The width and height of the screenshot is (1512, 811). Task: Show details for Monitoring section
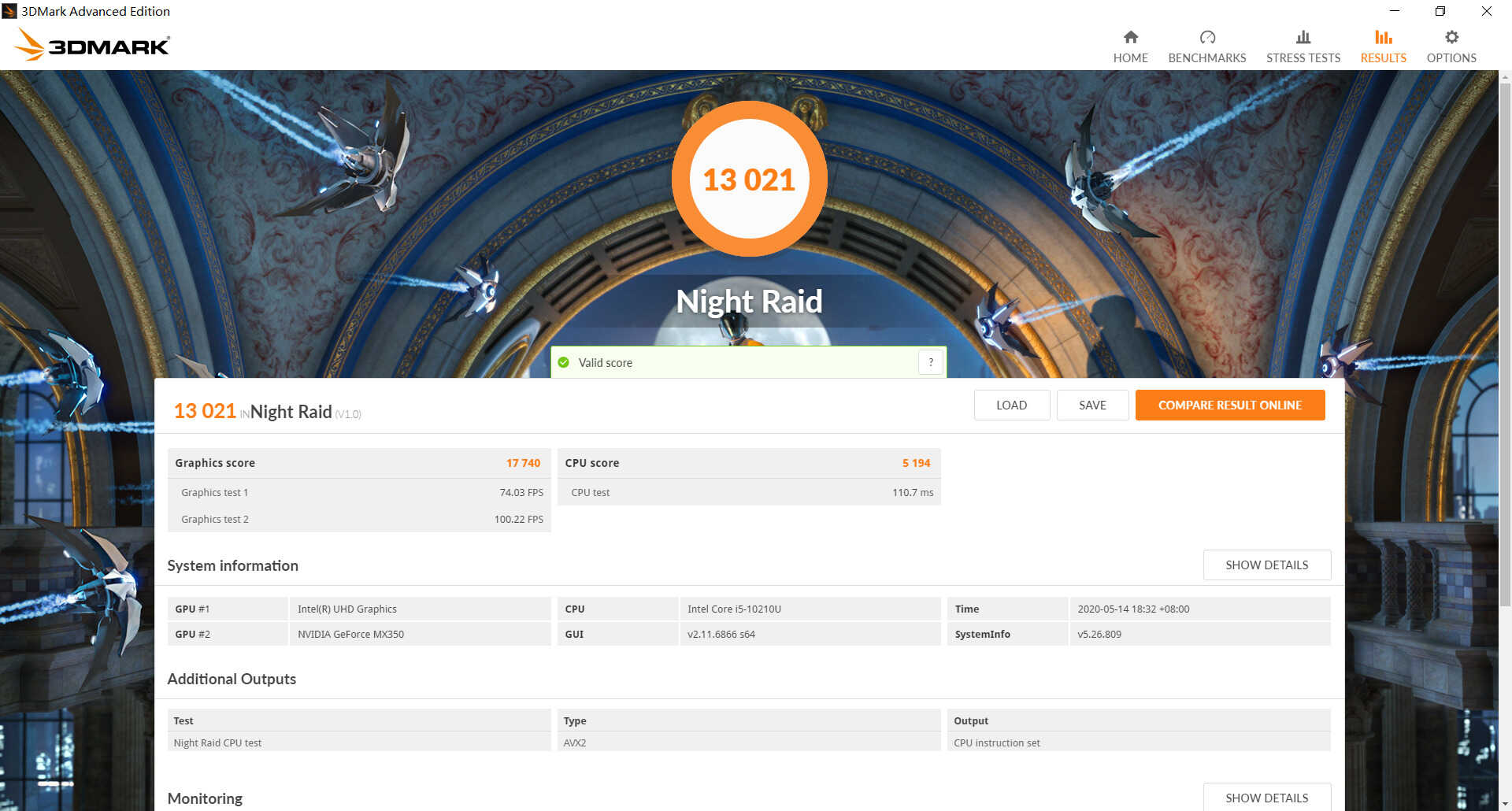pyautogui.click(x=1266, y=797)
